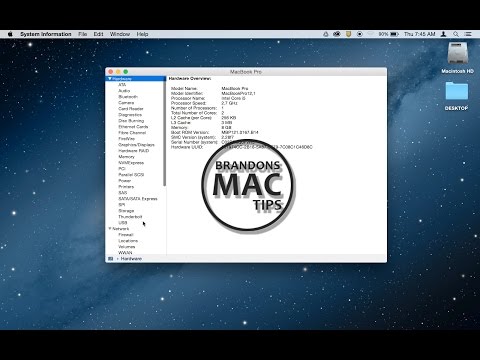Select SATA/SATA Express in the sidebar
480x360 pixels.
tap(138, 199)
